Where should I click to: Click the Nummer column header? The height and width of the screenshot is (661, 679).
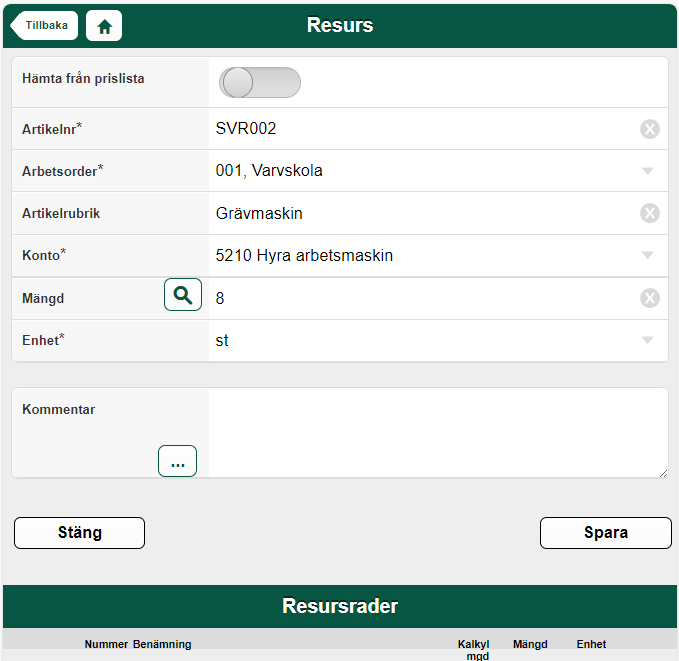point(106,644)
